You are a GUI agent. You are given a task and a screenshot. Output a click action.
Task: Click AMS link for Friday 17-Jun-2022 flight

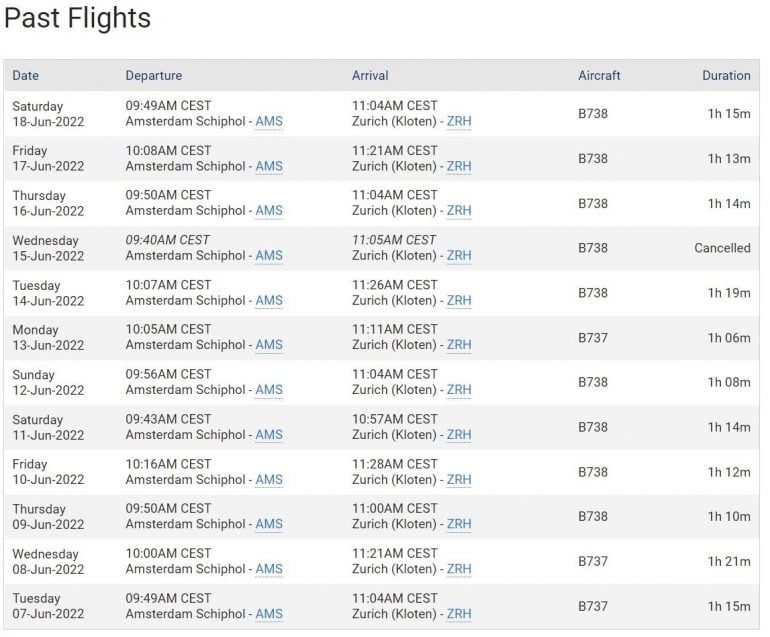(x=269, y=167)
